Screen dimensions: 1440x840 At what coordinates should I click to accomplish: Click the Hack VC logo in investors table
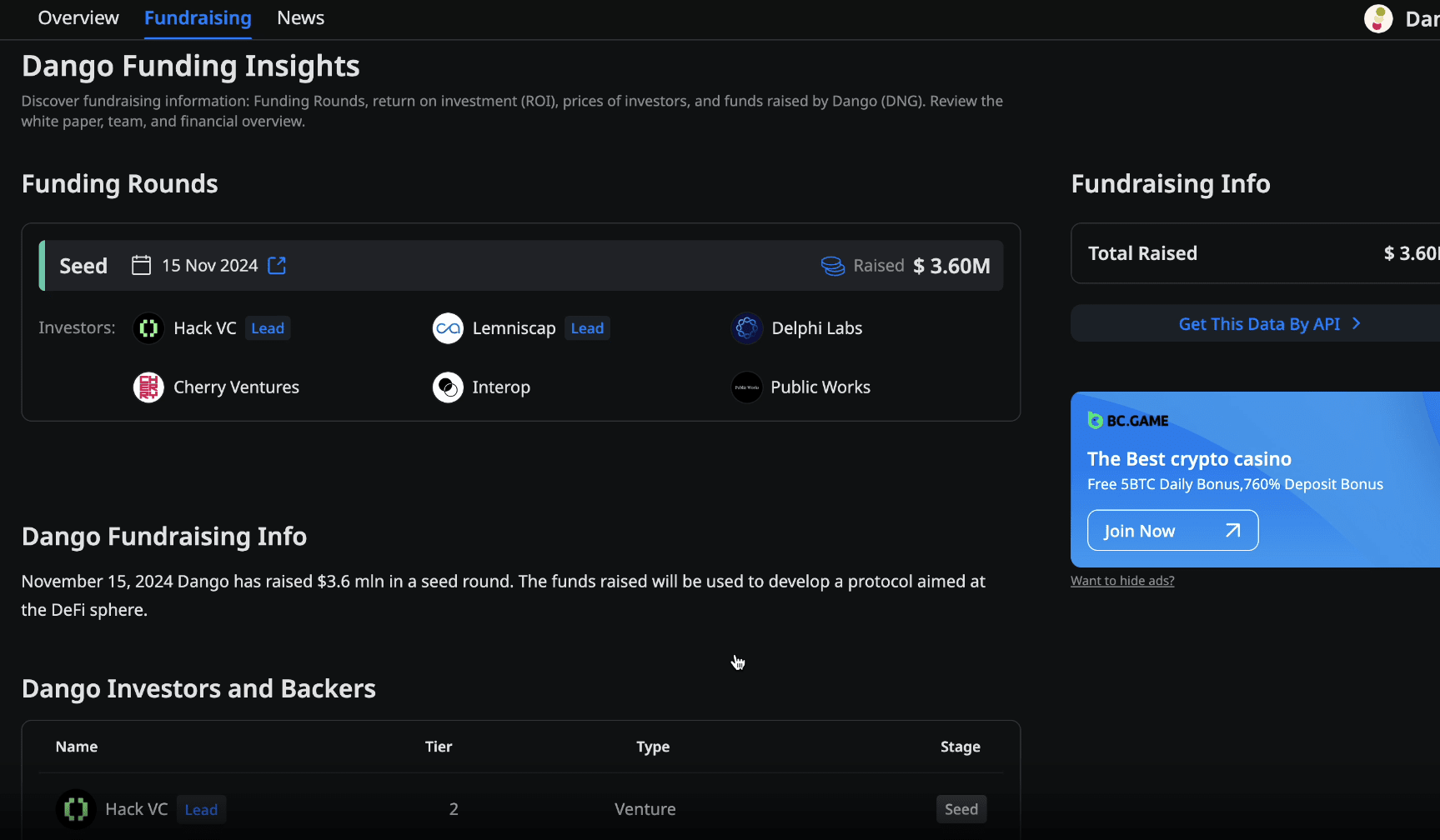point(76,809)
